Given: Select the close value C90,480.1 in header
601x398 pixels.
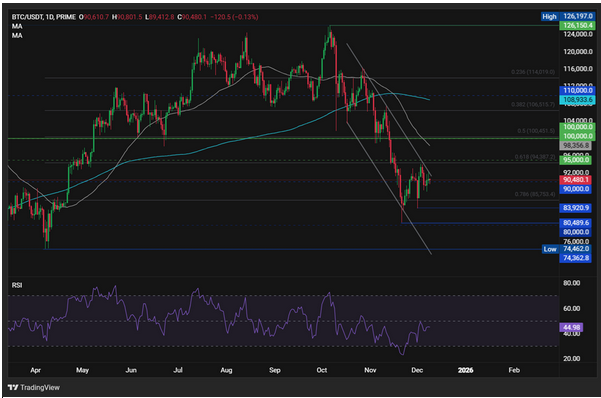Looking at the screenshot, I should click(x=192, y=17).
